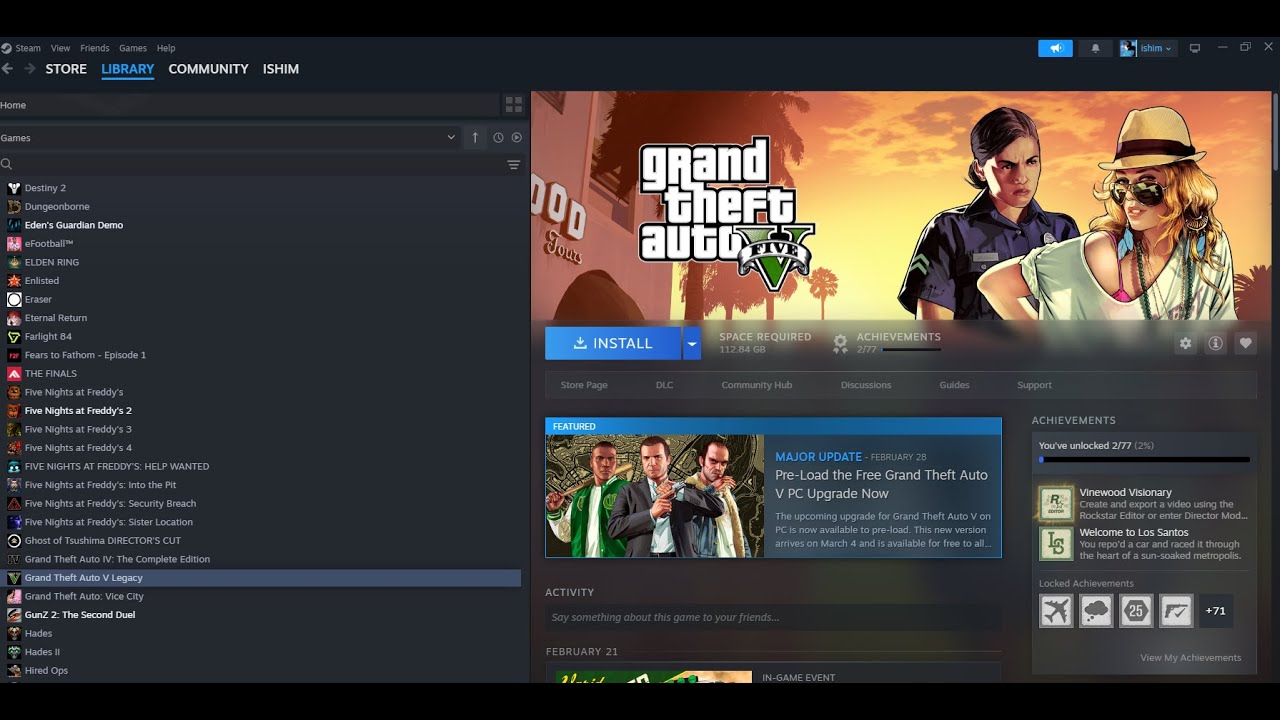Click the ready-to-play filter icon
Image resolution: width=1280 pixels, height=720 pixels.
point(517,137)
